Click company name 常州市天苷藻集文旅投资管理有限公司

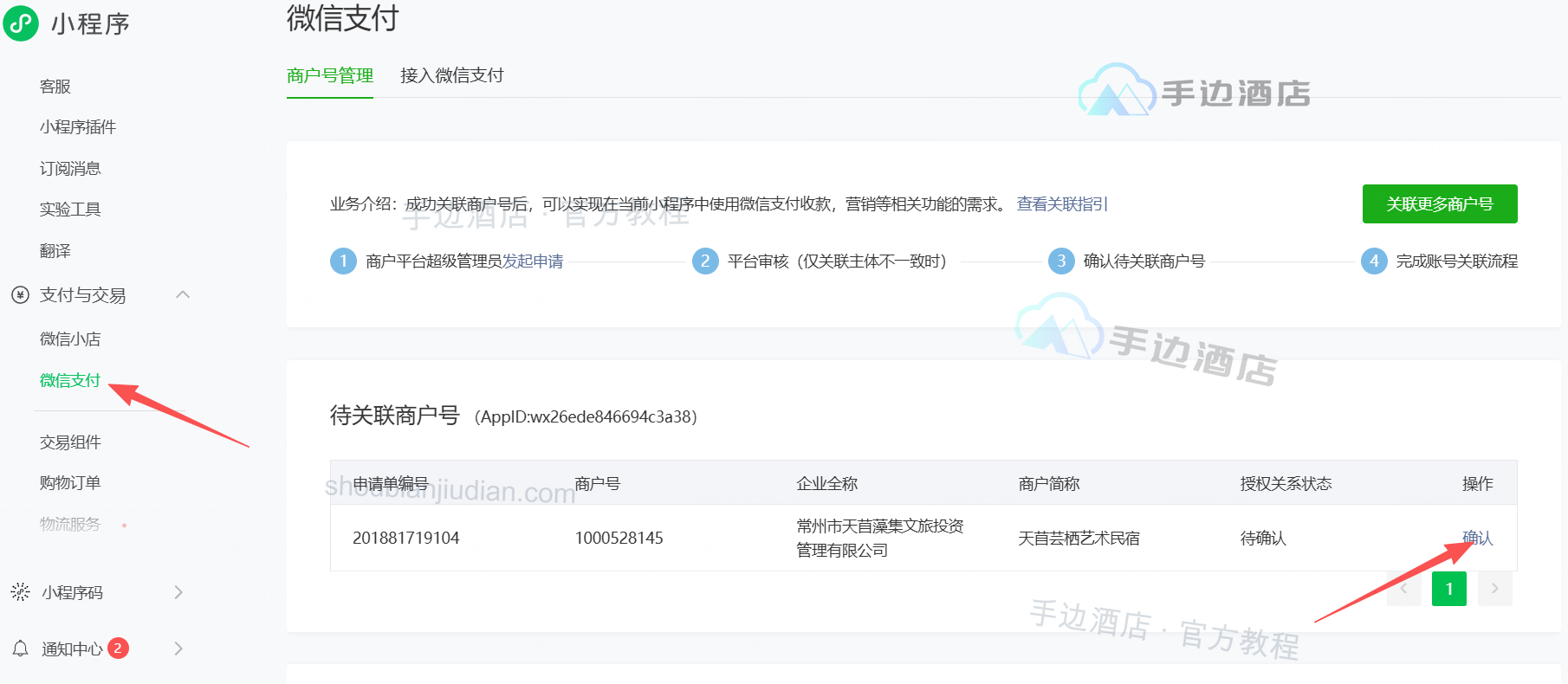[880, 539]
